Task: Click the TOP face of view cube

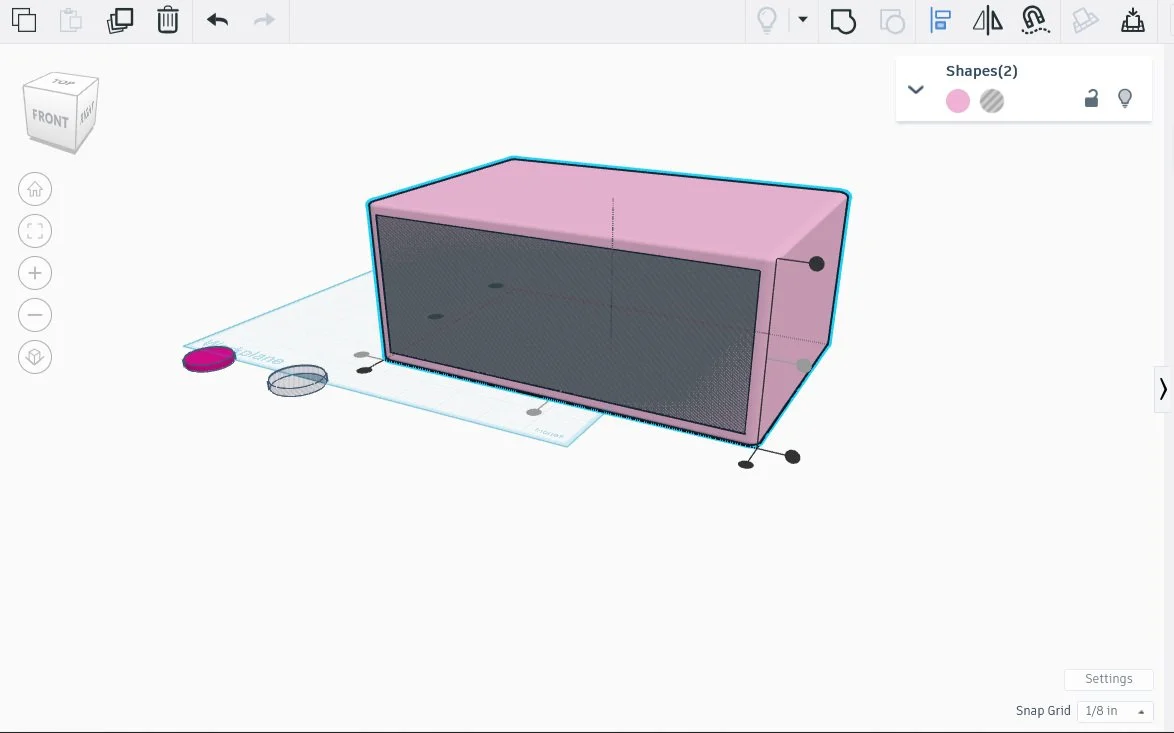Action: [x=63, y=82]
